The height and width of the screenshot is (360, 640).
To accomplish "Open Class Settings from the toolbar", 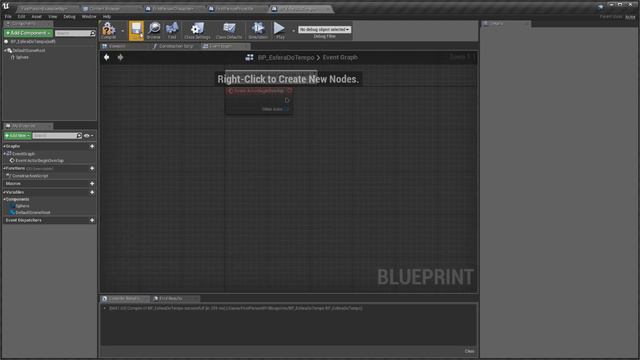I will coord(197,31).
